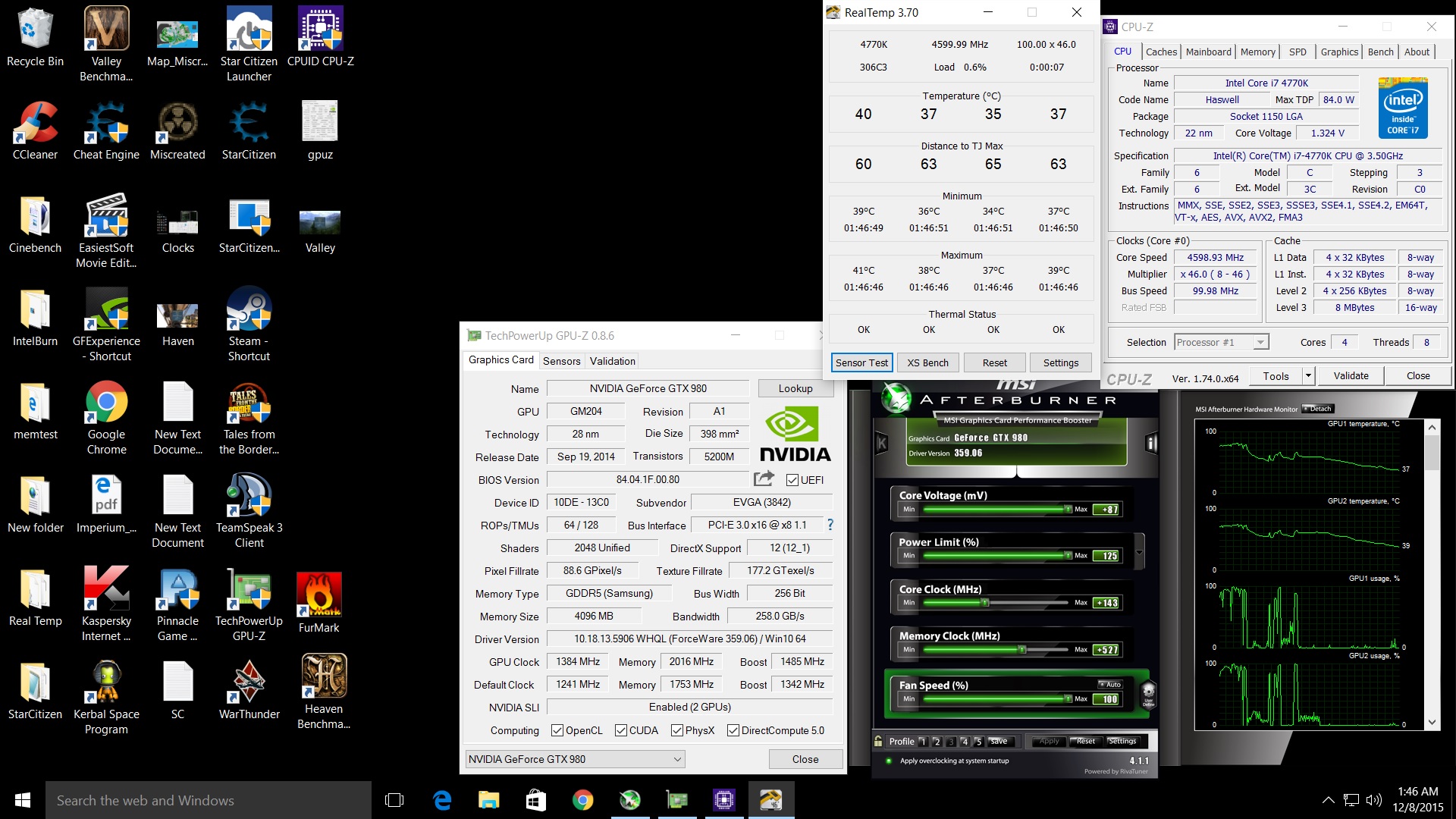1456x819 pixels.
Task: Open Afterburner Settings button
Action: point(1122,741)
